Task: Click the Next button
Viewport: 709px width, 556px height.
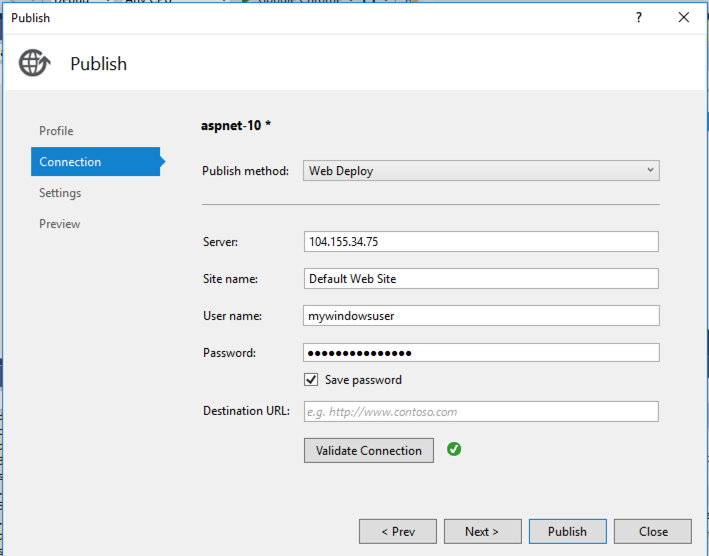Action: [x=482, y=531]
